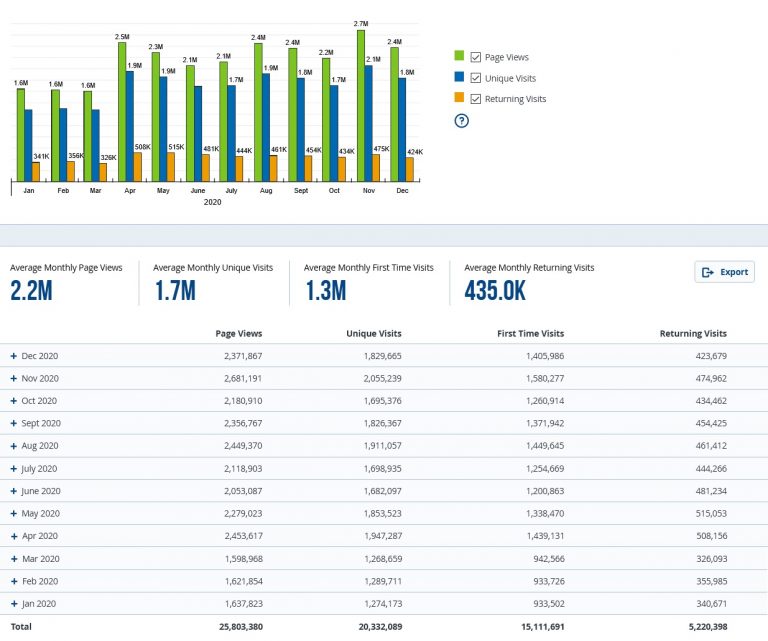Click the Export button
768x641 pixels.
coord(724,272)
